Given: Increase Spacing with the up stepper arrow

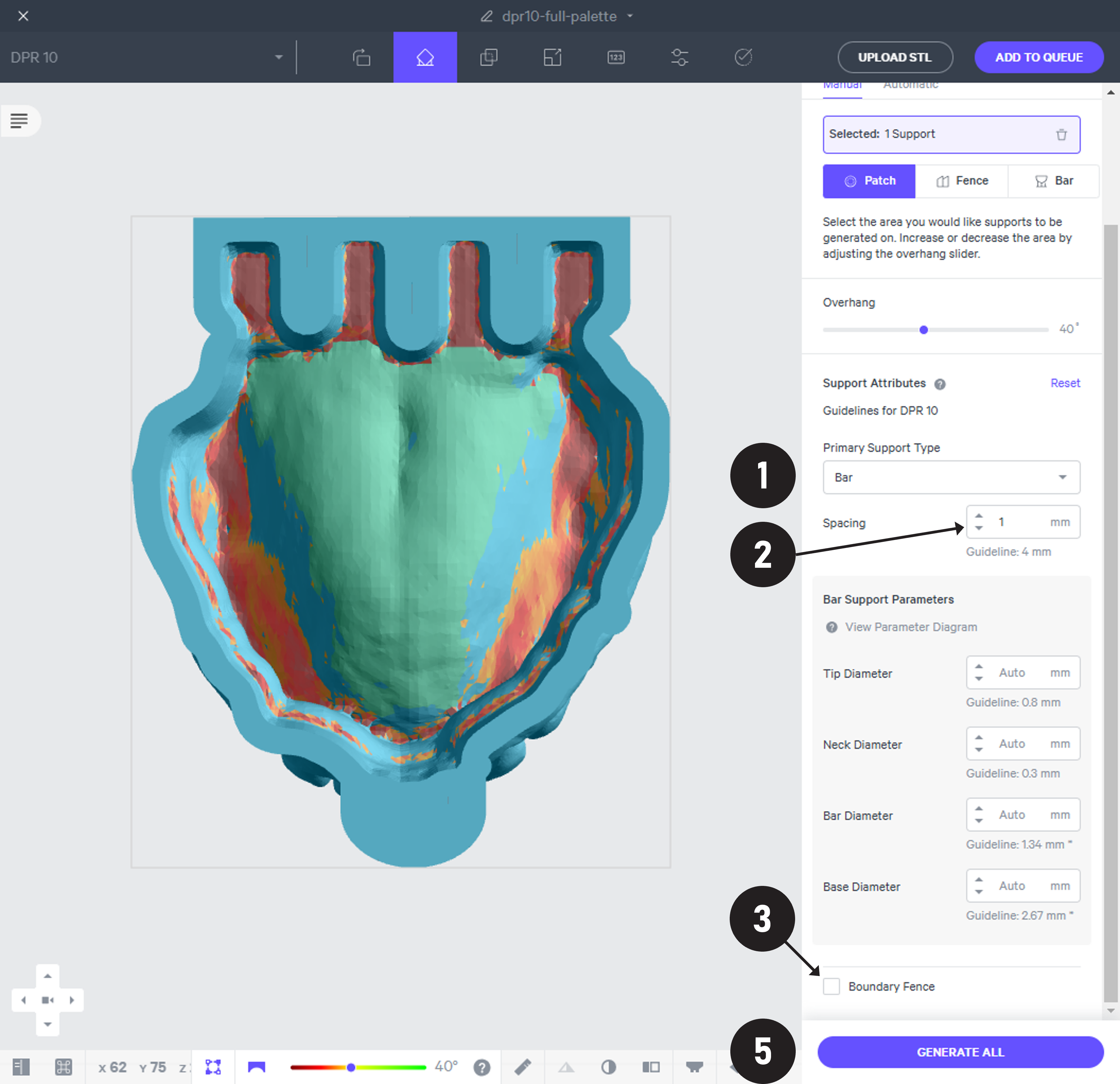Looking at the screenshot, I should tap(979, 515).
